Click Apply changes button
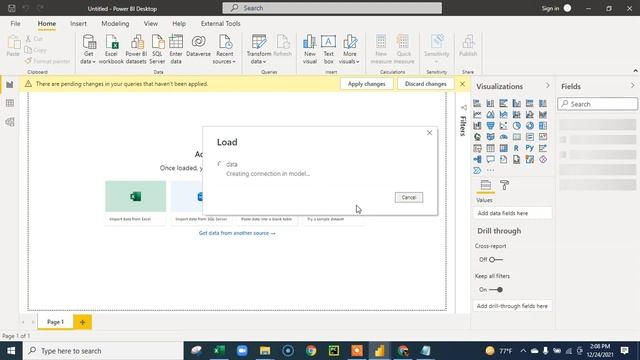 point(367,84)
